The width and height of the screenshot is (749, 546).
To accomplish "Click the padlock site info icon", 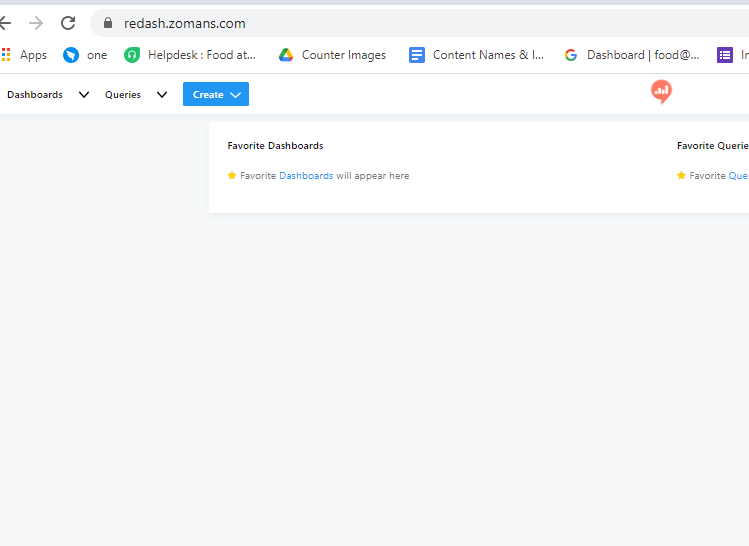I will (x=108, y=23).
